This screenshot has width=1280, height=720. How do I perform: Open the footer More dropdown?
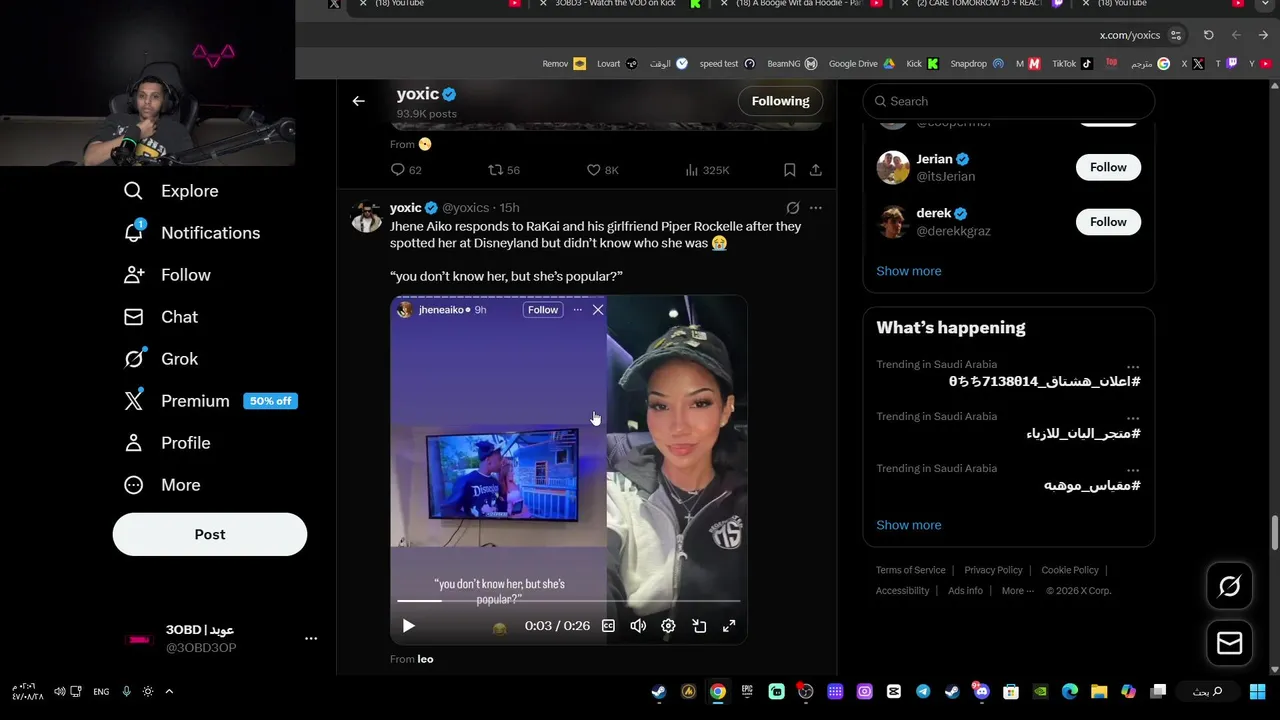point(1018,591)
